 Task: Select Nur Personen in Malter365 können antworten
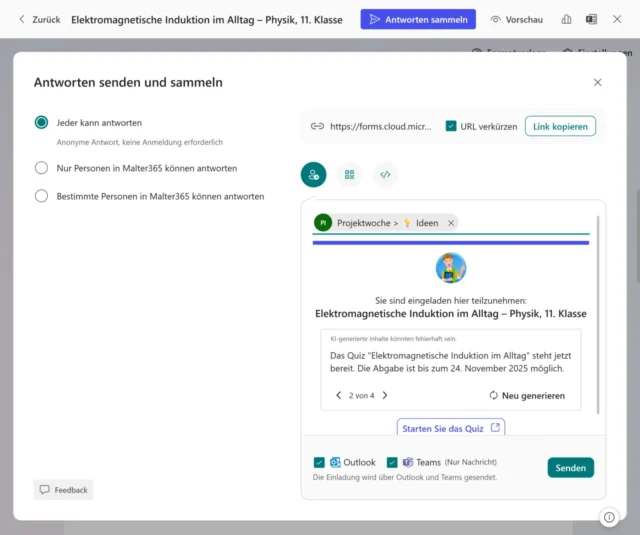click(x=41, y=168)
